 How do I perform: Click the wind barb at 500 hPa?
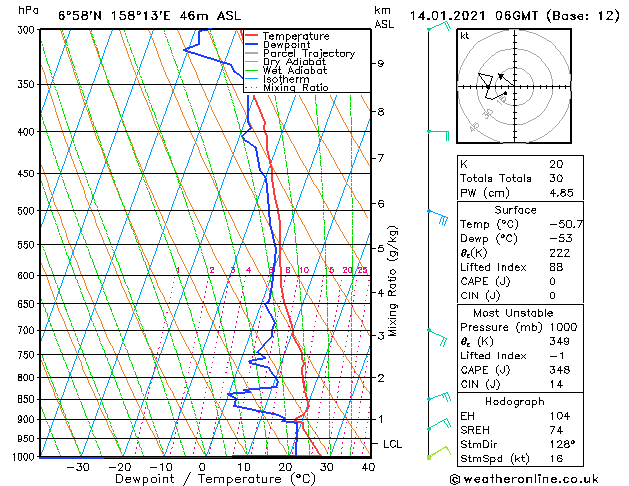(438, 217)
